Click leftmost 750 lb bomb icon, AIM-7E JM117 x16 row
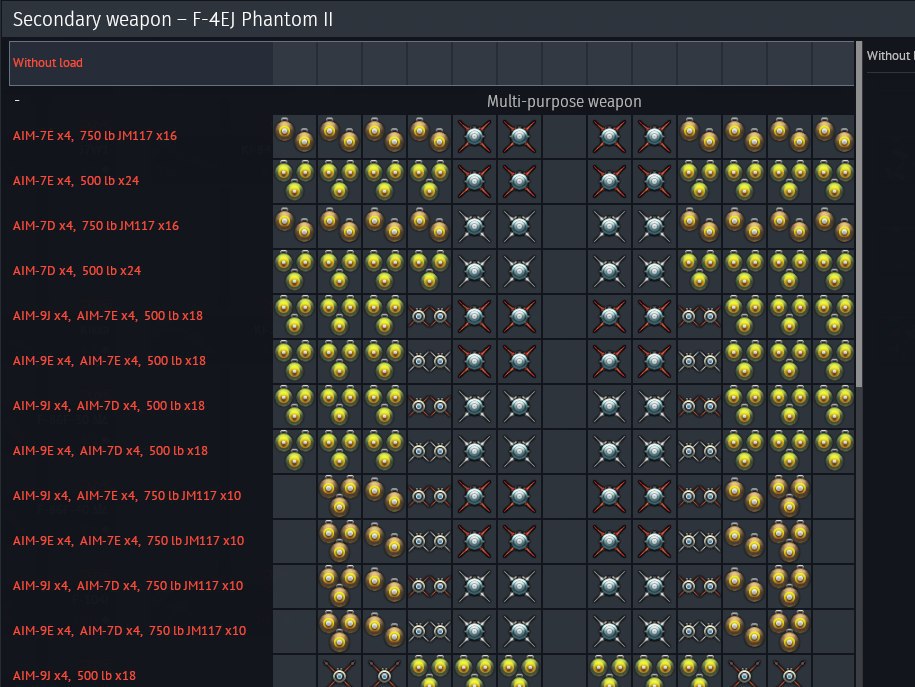 click(x=295, y=135)
